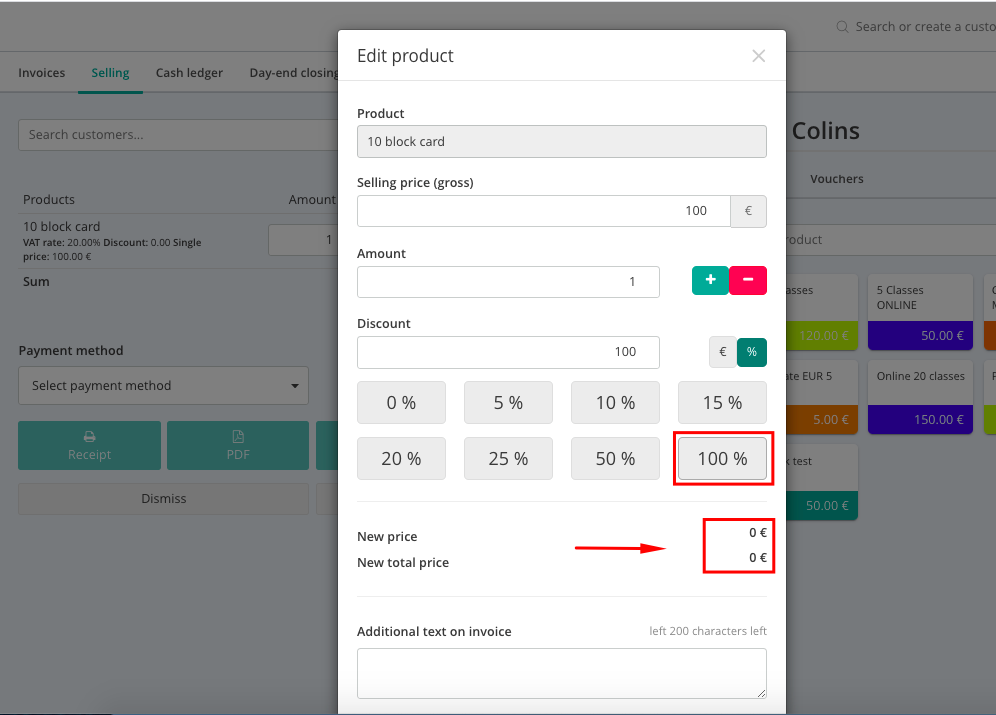
Task: Increase amount with the green plus button
Action: click(x=710, y=280)
